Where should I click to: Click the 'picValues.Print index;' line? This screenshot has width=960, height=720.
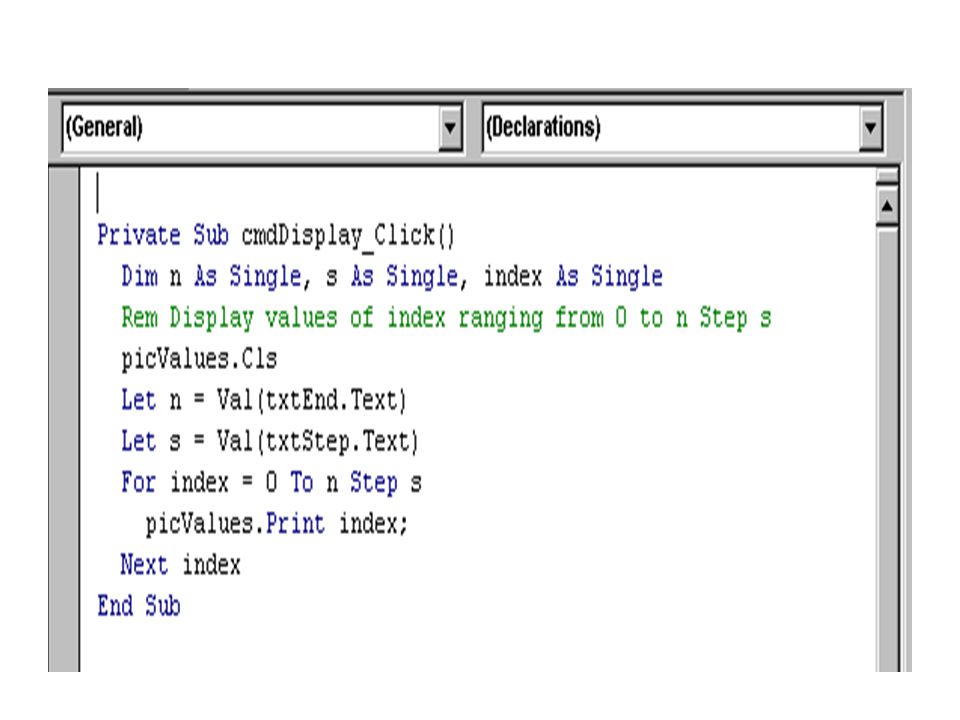pyautogui.click(x=276, y=524)
